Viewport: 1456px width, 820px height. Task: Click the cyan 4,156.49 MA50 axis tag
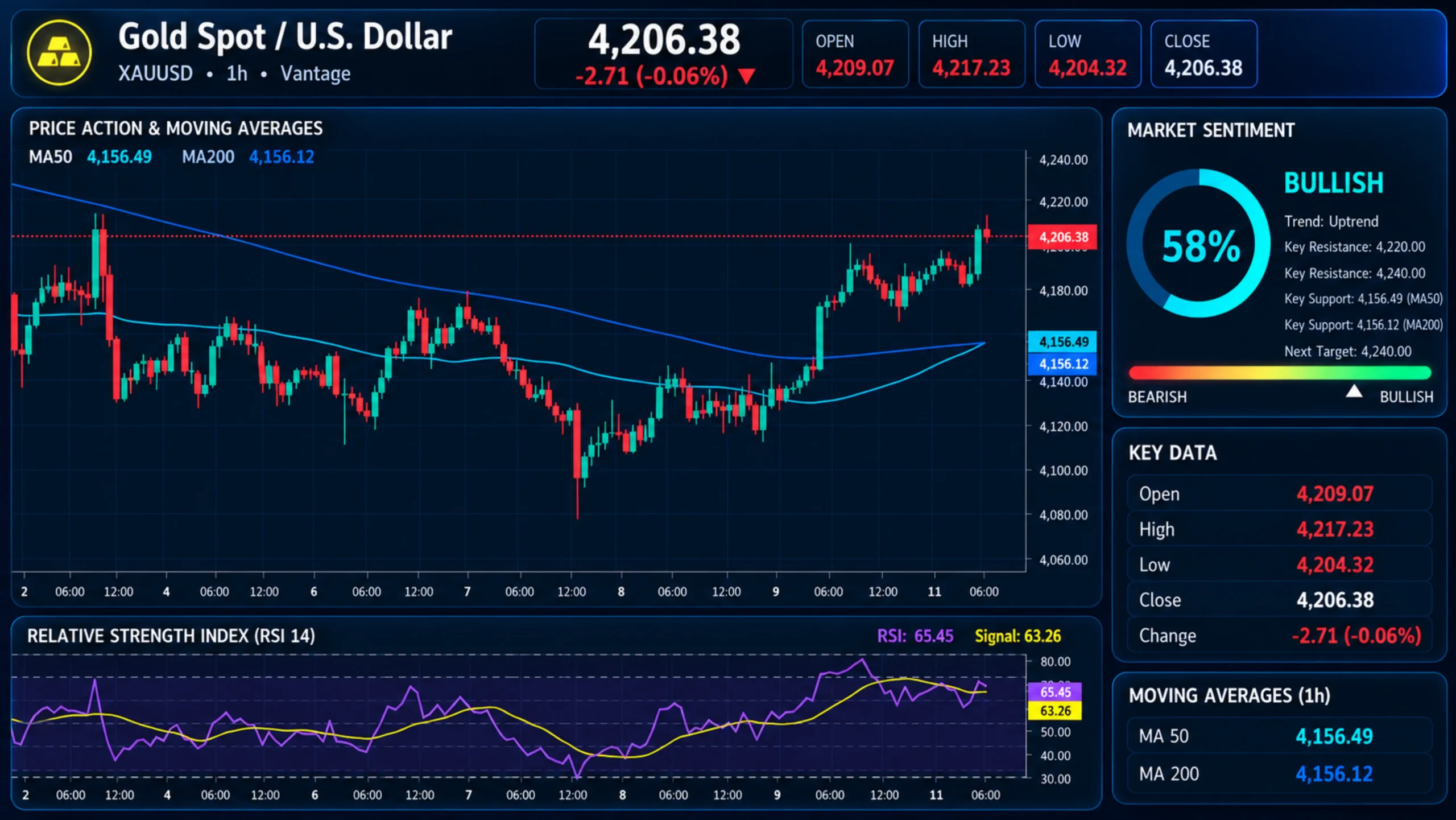point(1062,341)
